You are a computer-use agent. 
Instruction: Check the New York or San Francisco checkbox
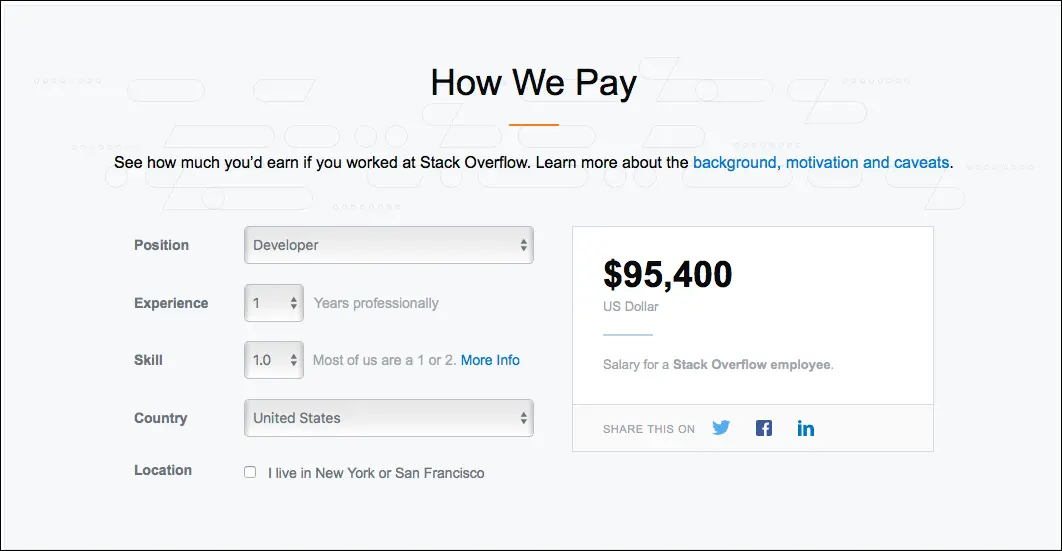(x=250, y=472)
